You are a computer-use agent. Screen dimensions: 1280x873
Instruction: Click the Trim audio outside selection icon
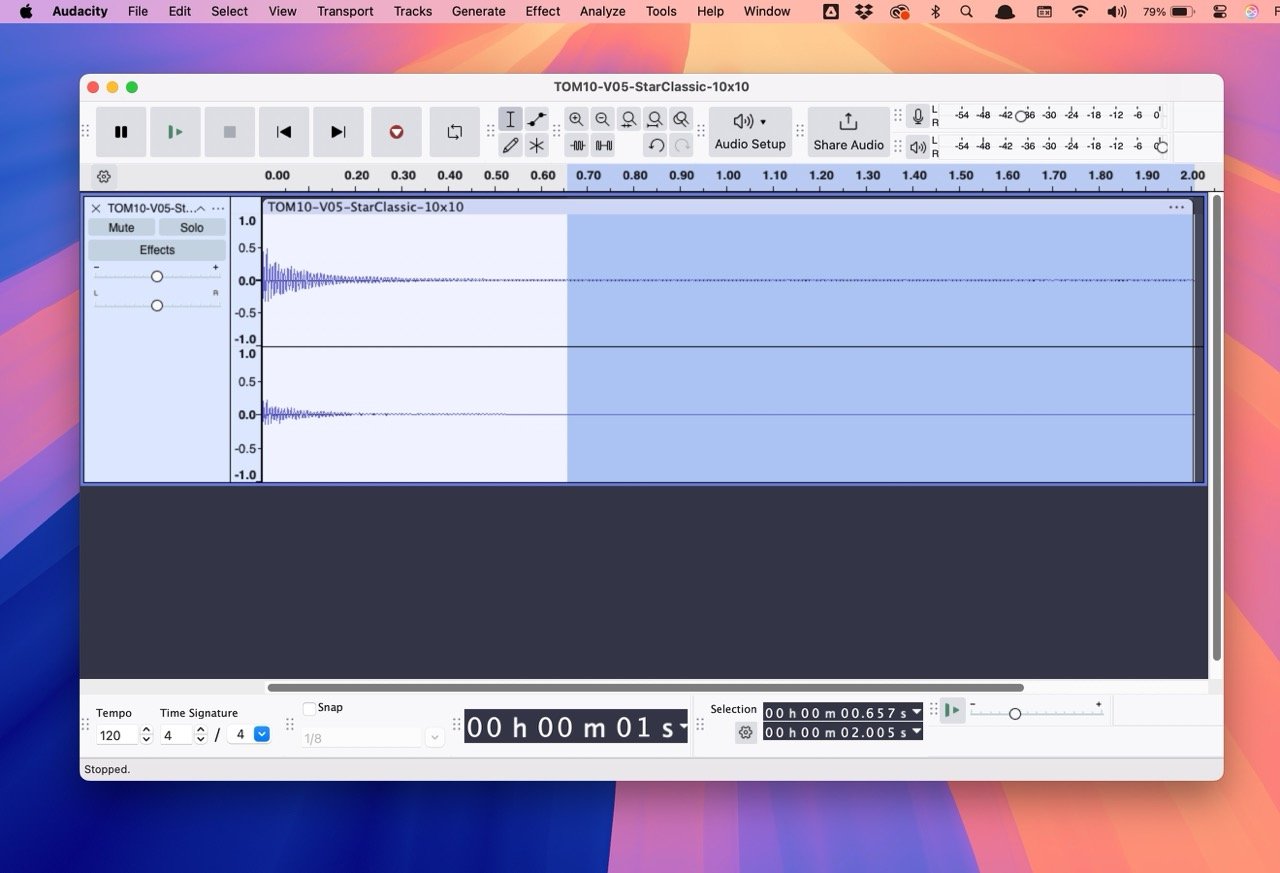click(x=578, y=146)
